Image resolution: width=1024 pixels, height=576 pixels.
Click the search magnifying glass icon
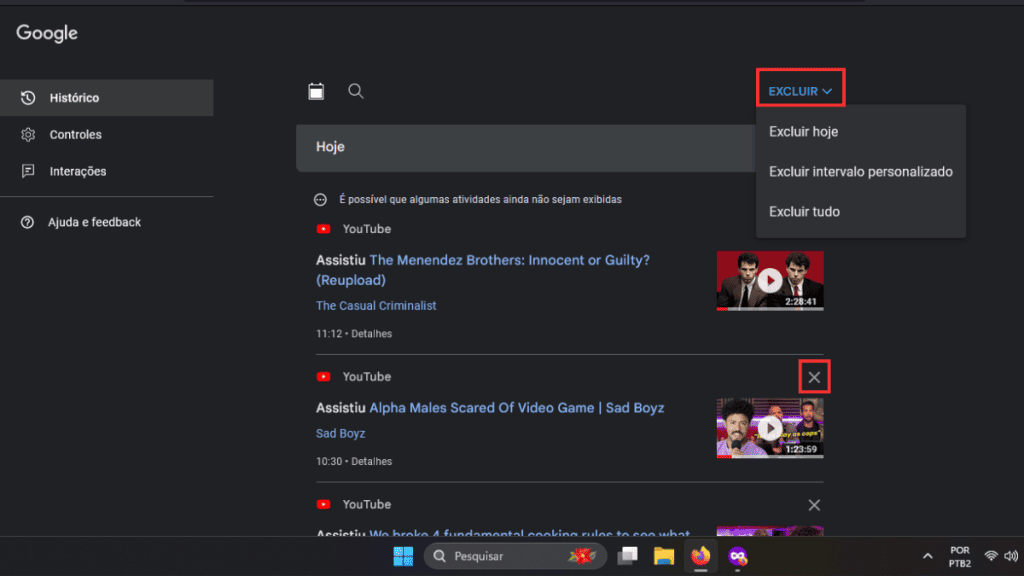[356, 91]
